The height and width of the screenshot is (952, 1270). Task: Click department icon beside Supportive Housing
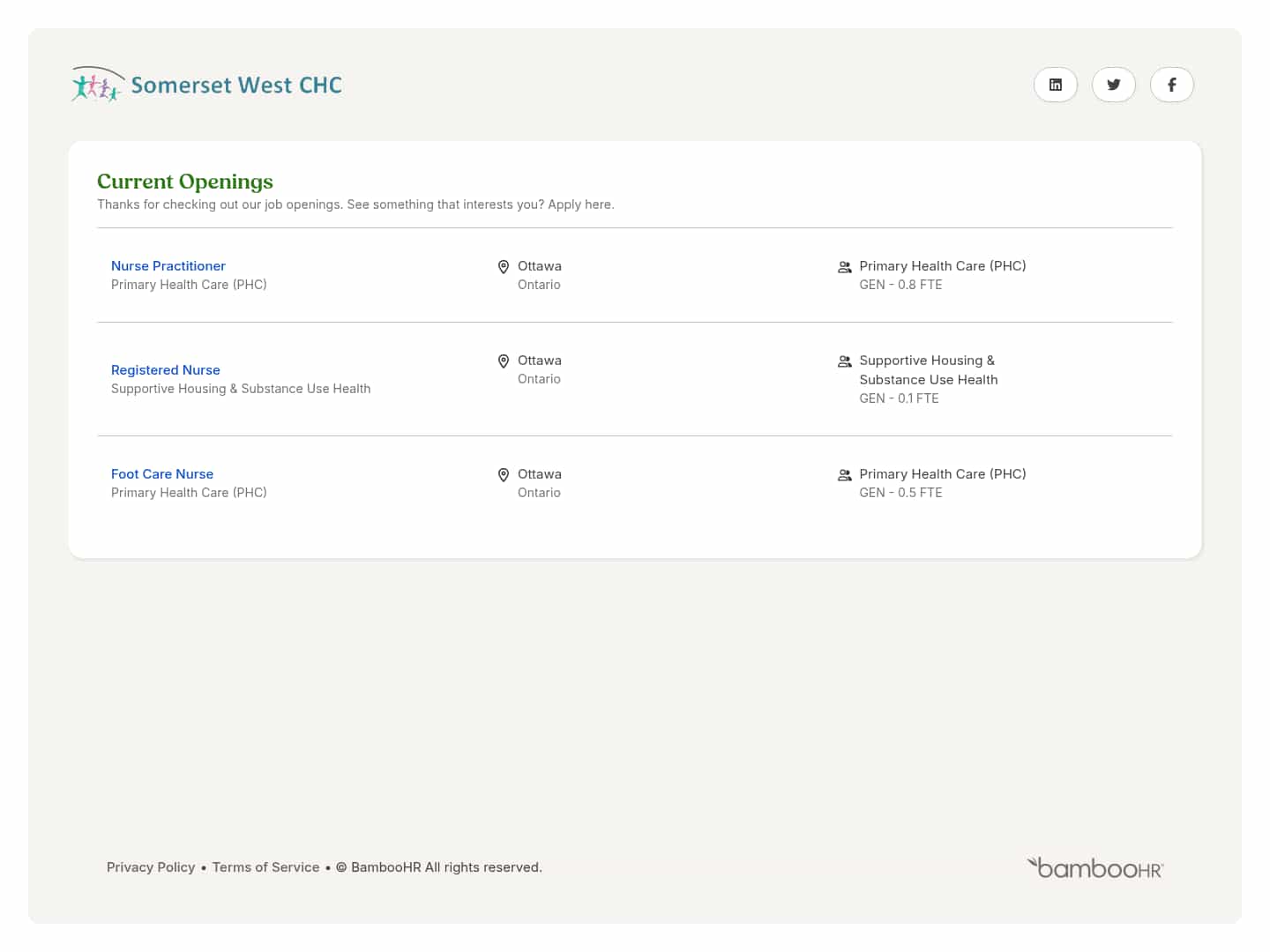(x=844, y=361)
